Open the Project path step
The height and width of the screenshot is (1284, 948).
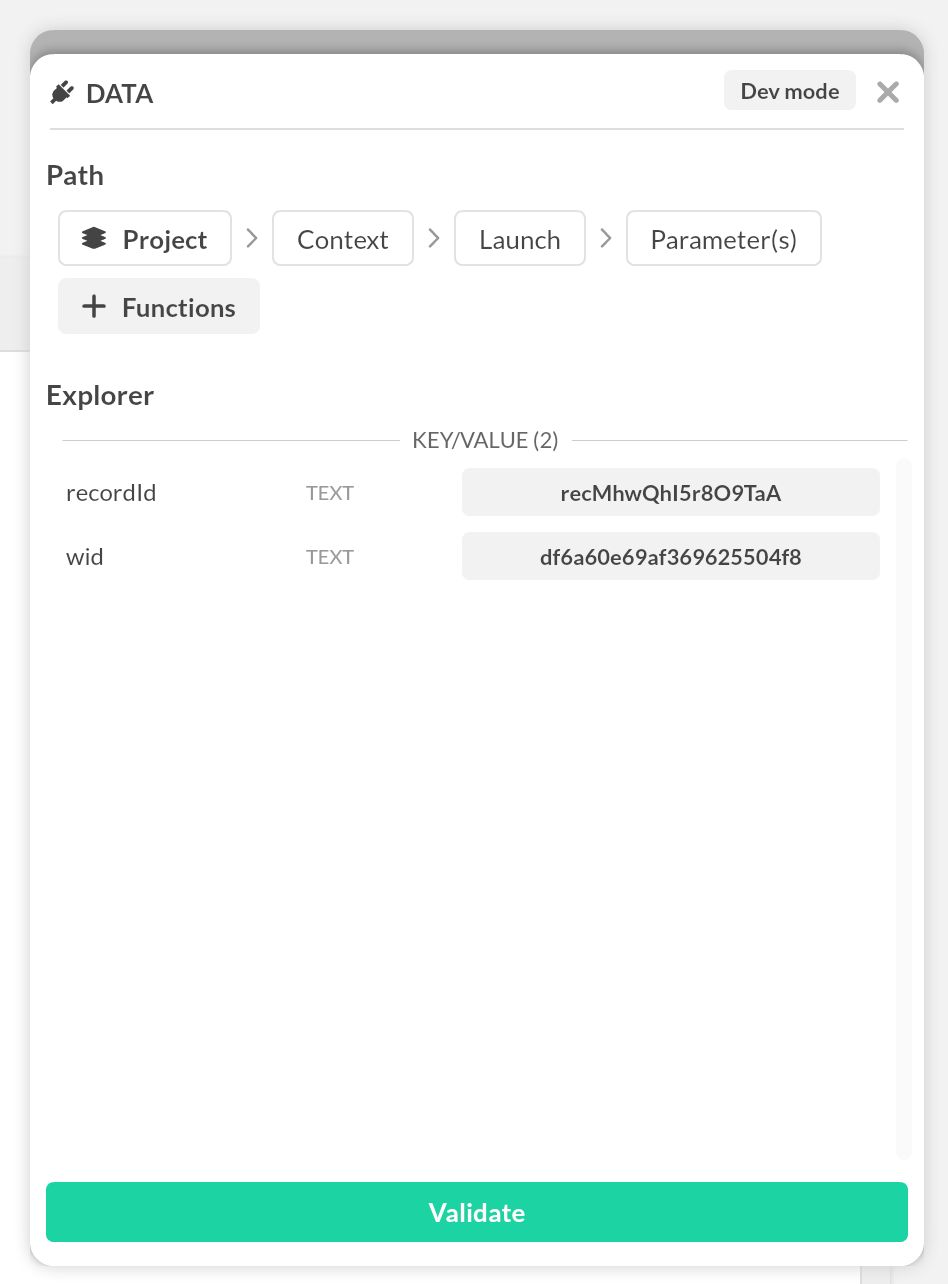pos(145,238)
